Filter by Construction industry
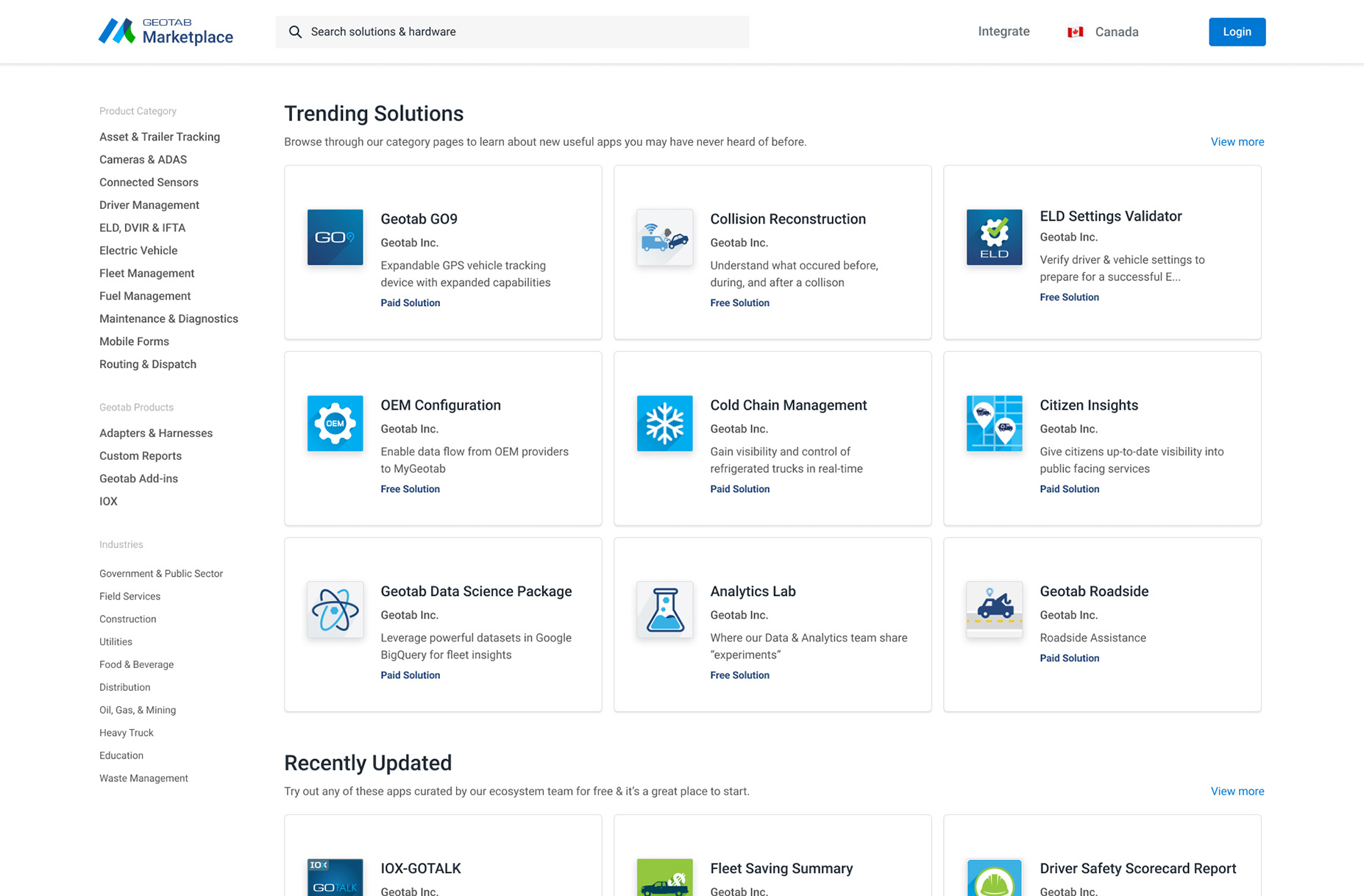1364x896 pixels. click(128, 619)
